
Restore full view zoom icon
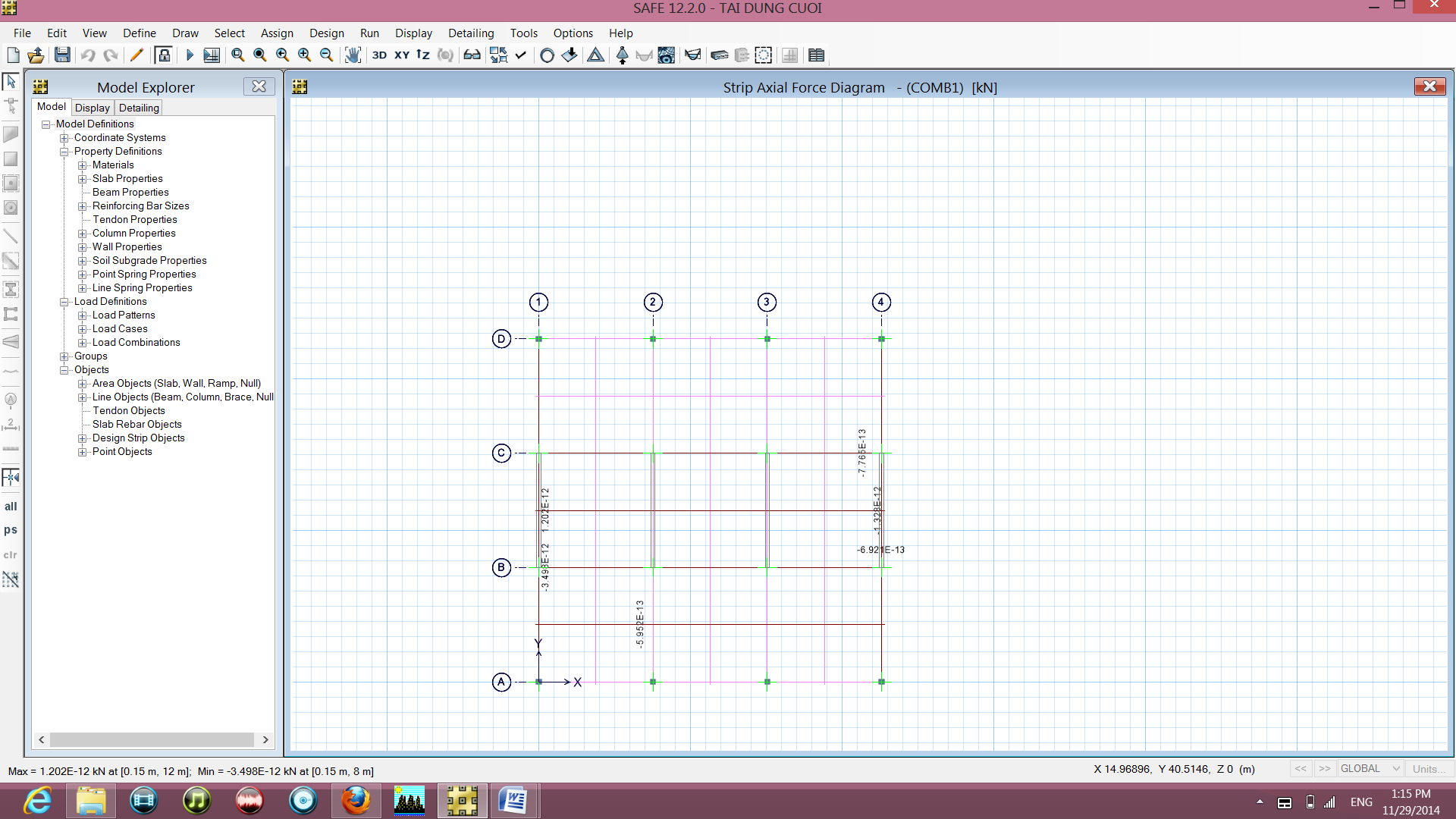[260, 55]
